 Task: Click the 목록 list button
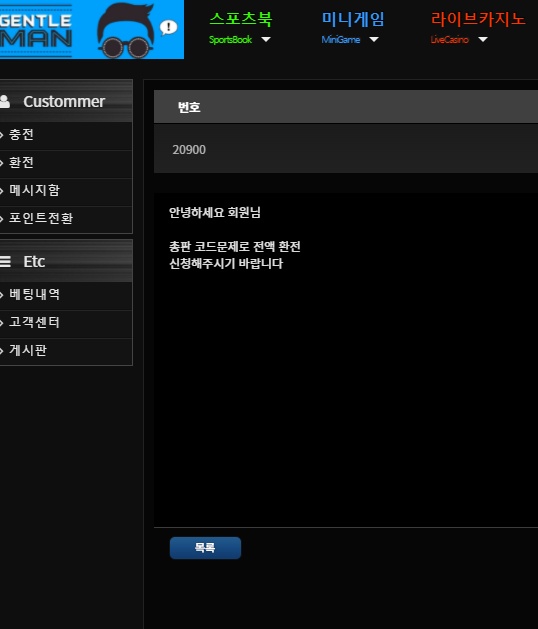pyautogui.click(x=205, y=548)
